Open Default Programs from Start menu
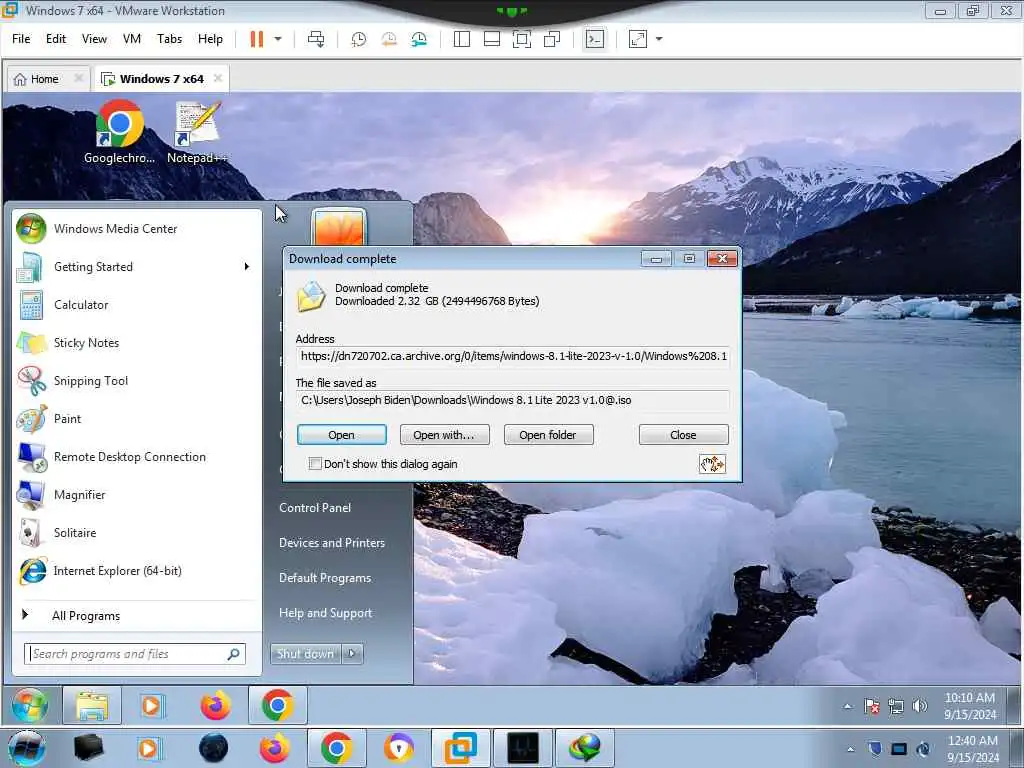The width and height of the screenshot is (1024, 768). [x=325, y=578]
